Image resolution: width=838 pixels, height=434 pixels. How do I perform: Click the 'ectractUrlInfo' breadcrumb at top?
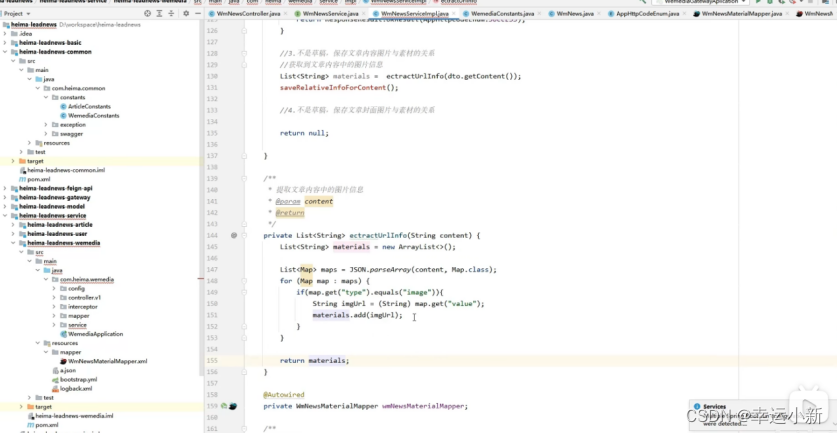click(x=457, y=2)
